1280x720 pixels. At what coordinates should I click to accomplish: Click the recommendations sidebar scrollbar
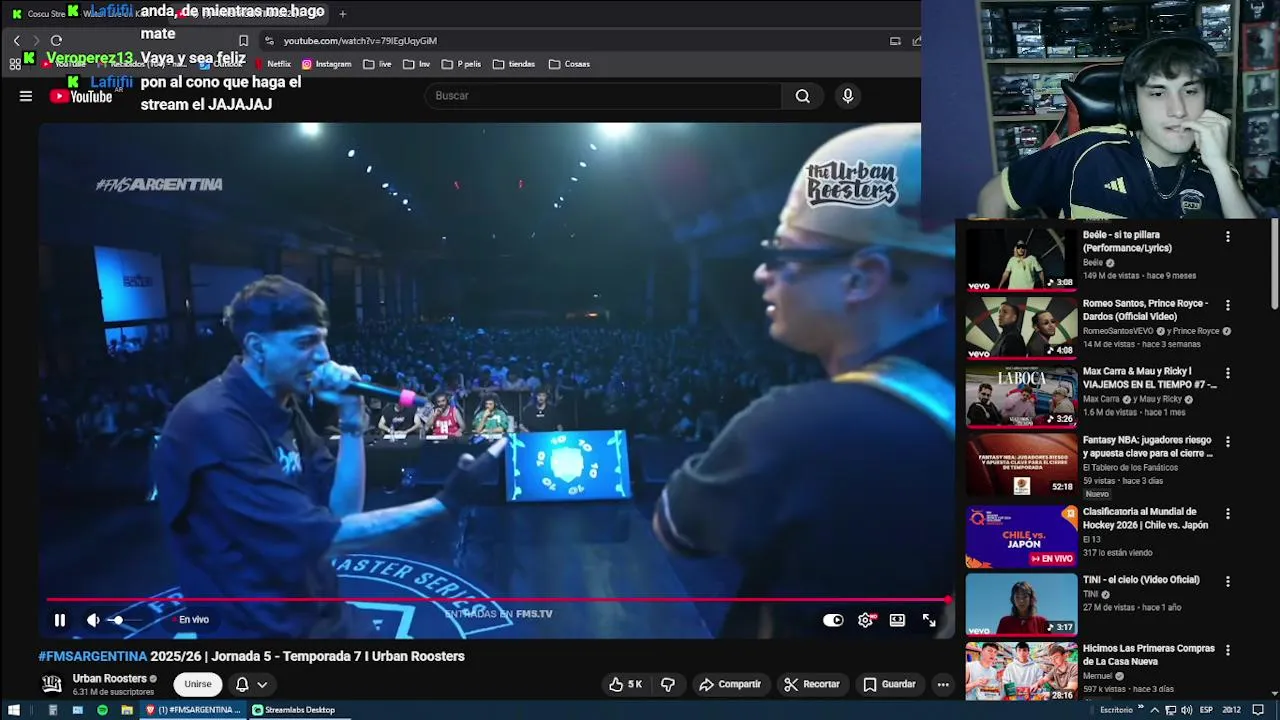(1274, 265)
